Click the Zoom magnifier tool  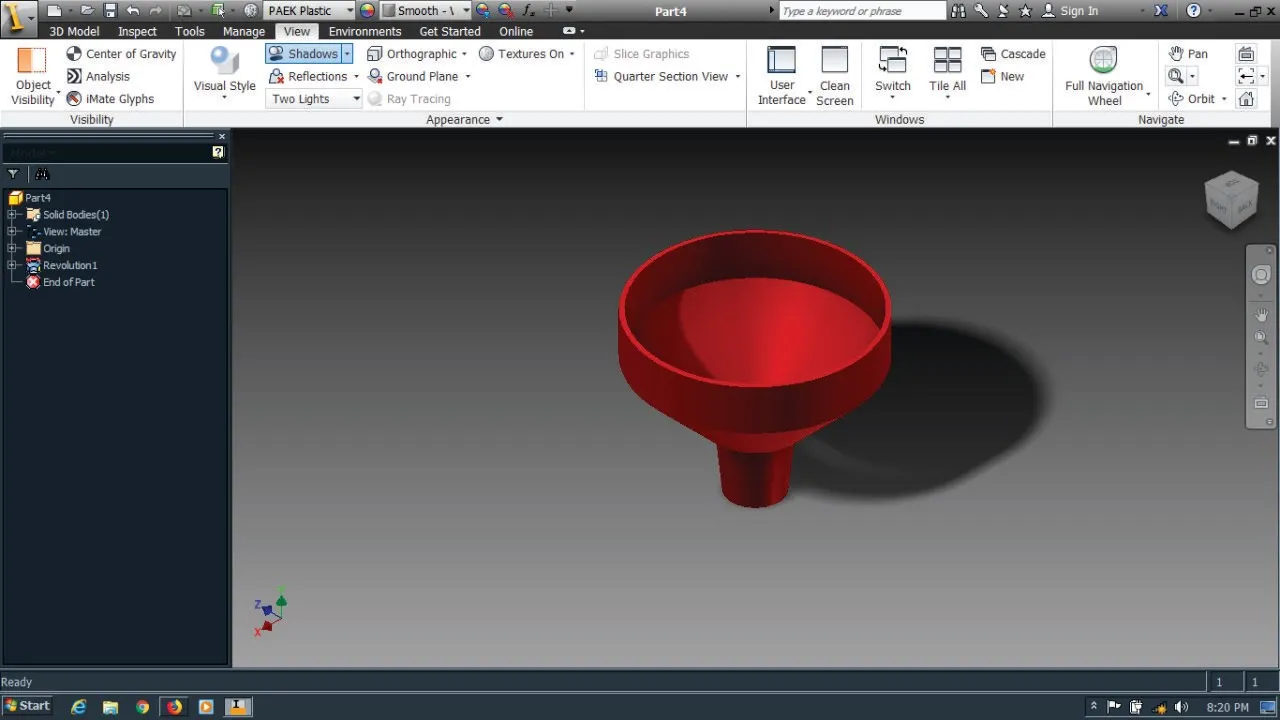click(1176, 76)
